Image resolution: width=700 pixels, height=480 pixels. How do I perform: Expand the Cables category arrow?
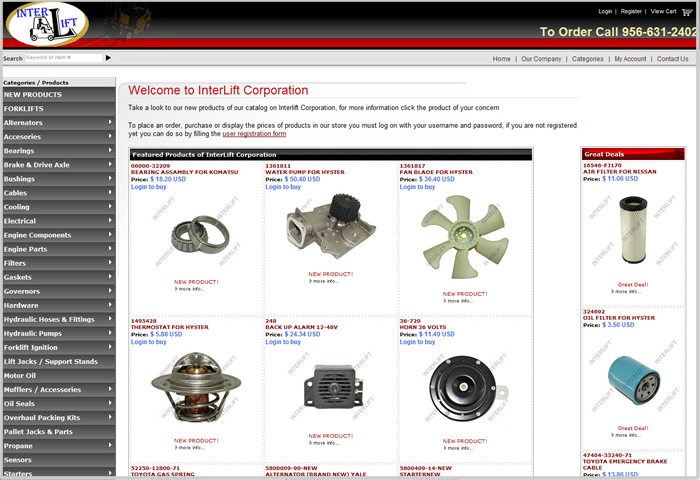pos(110,192)
